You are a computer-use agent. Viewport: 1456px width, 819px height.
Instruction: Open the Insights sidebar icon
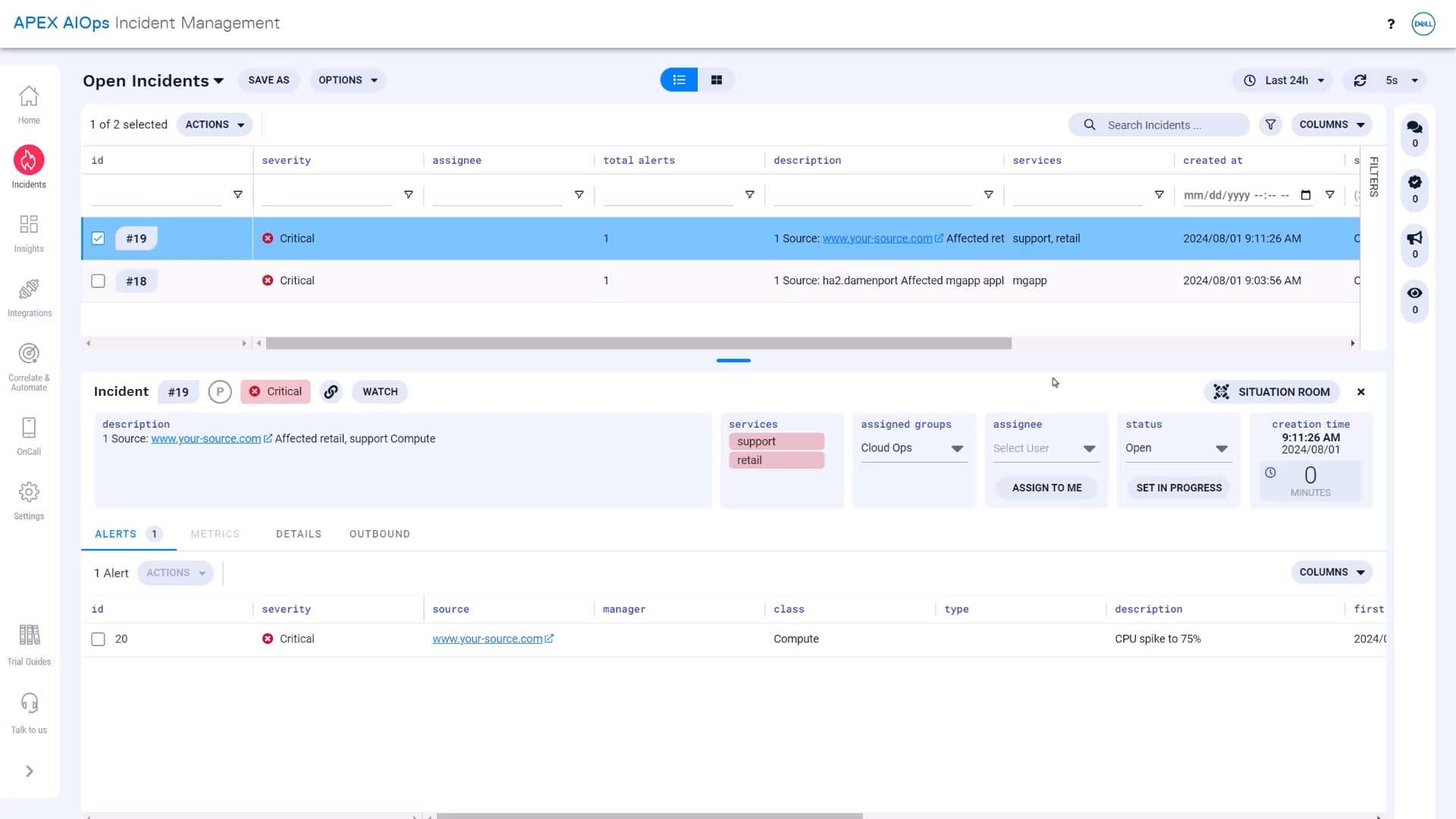(29, 233)
